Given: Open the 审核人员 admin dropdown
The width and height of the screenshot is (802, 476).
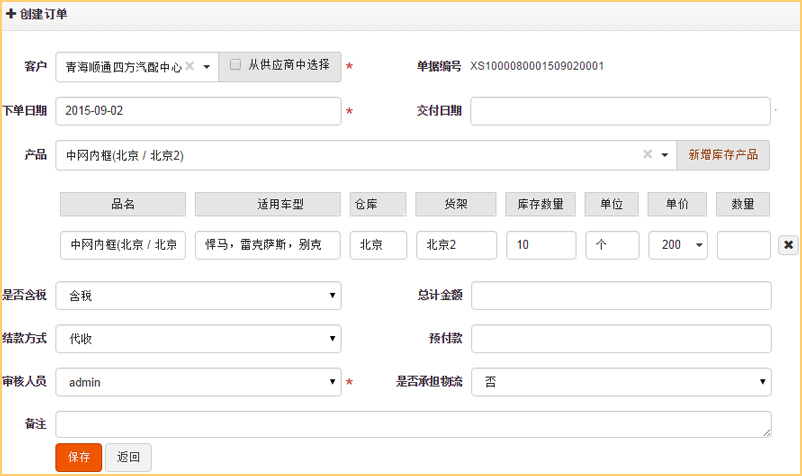Looking at the screenshot, I should [x=198, y=382].
